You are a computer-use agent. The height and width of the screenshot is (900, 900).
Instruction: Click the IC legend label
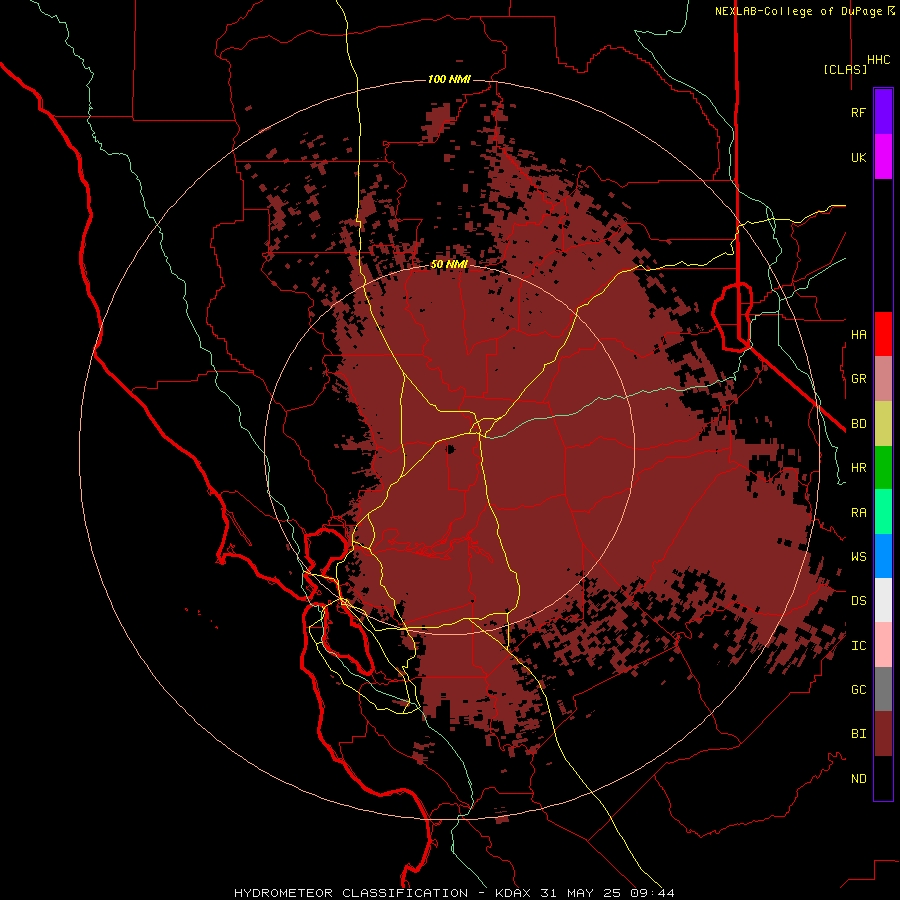click(x=858, y=646)
